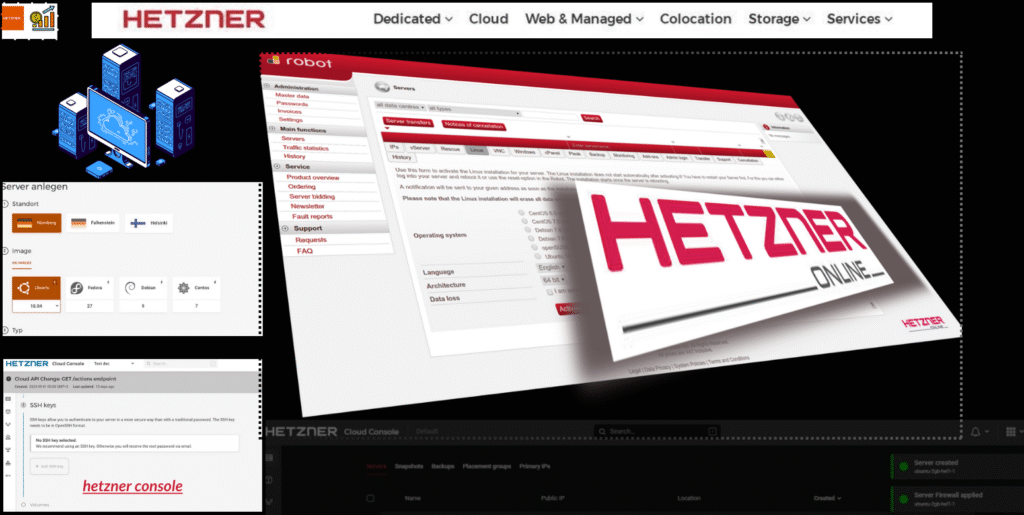
Task: Click the Notices of cancellation button
Action: tap(473, 125)
